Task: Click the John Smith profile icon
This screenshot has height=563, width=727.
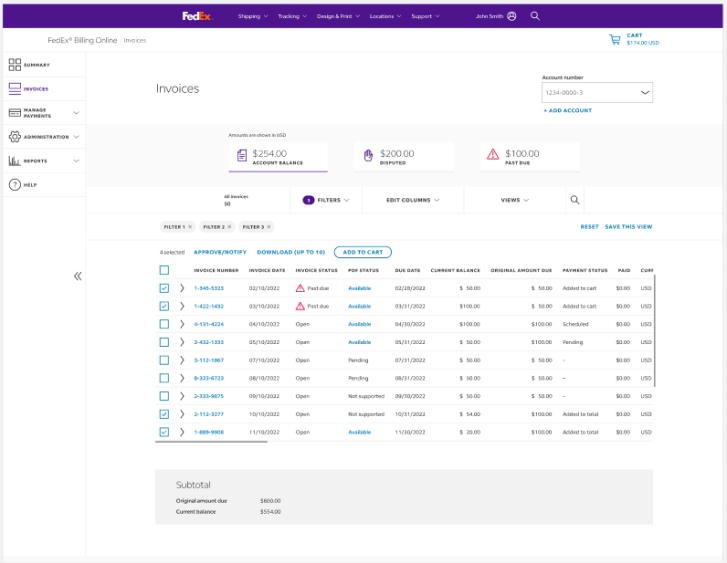Action: (512, 16)
